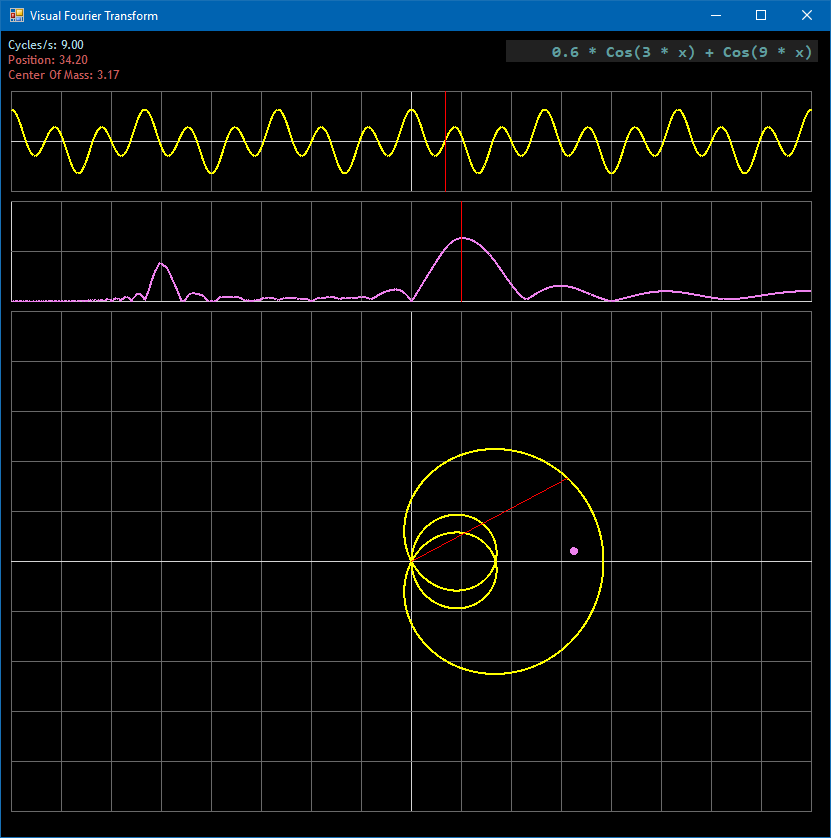Click the window title text in title bar
The height and width of the screenshot is (838, 831).
(94, 16)
